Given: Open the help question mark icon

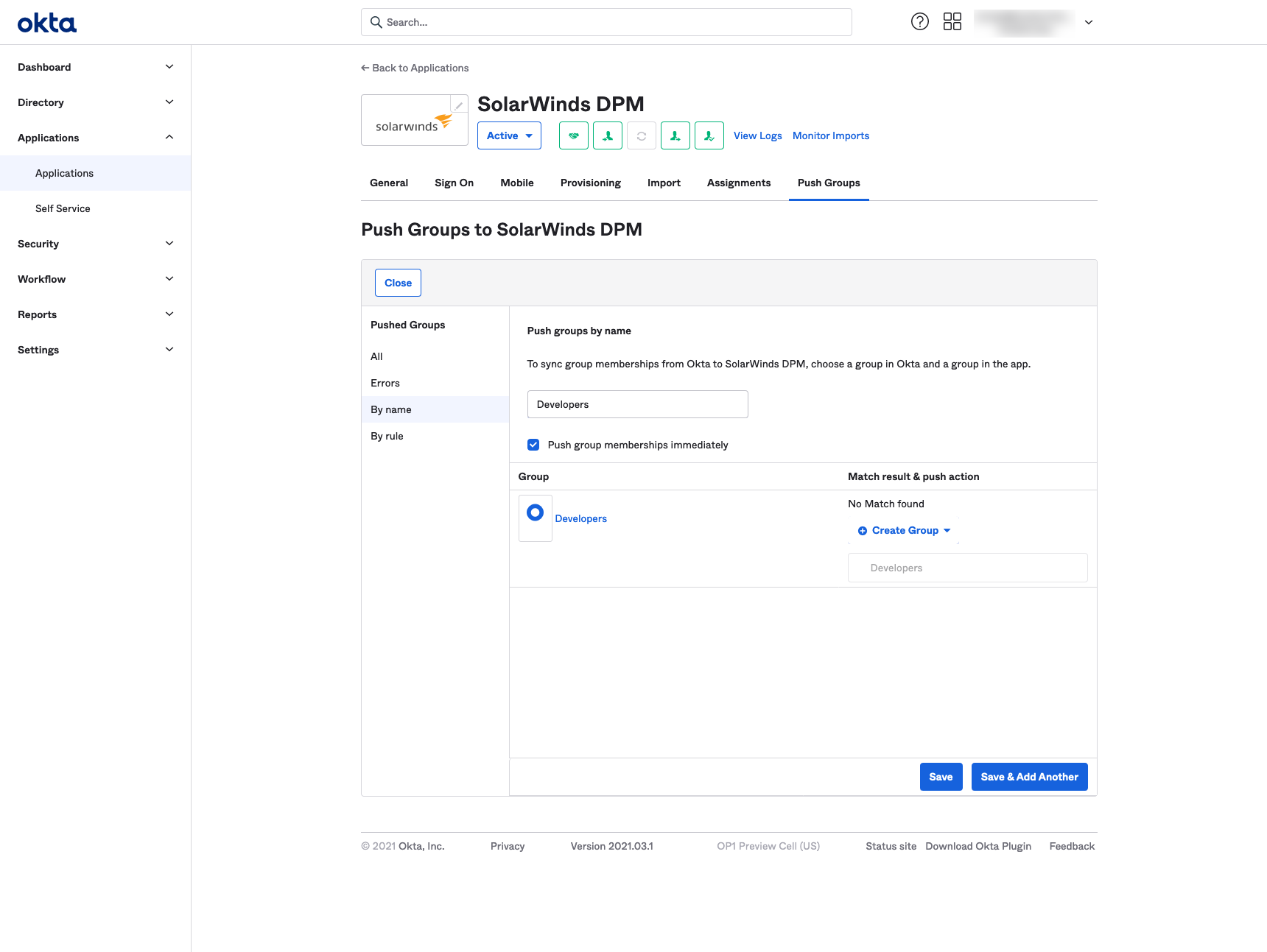Looking at the screenshot, I should (x=920, y=22).
